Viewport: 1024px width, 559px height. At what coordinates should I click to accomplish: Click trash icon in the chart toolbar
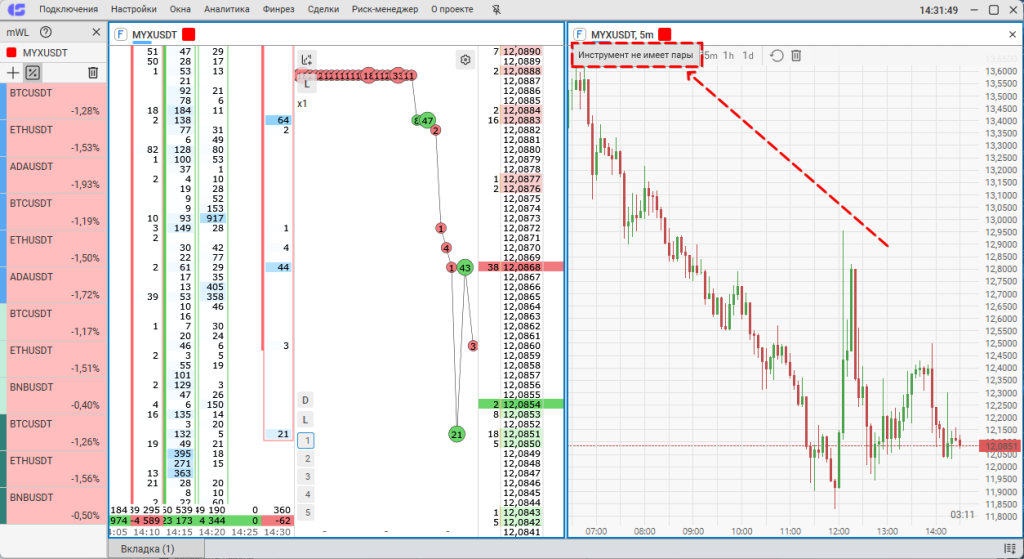coord(796,56)
